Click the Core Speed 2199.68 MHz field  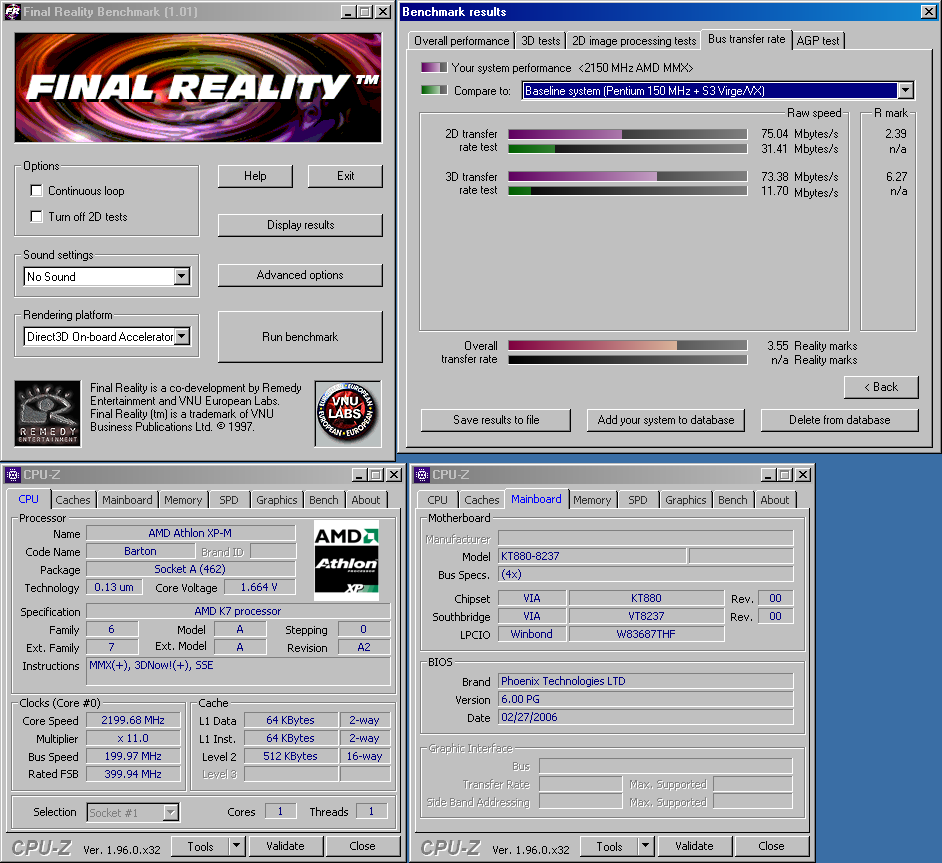point(133,720)
